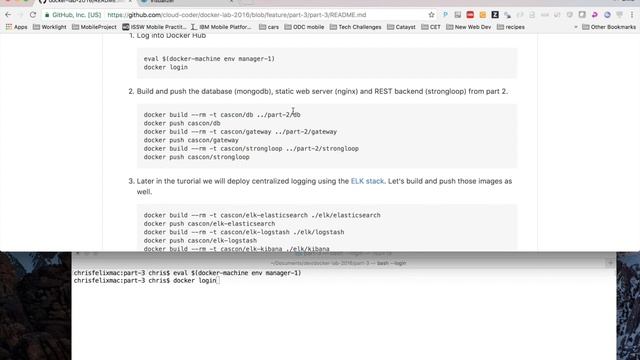Viewport: 640px width, 360px height.
Task: Open the Other Bookmarks folder
Action: [x=609, y=27]
